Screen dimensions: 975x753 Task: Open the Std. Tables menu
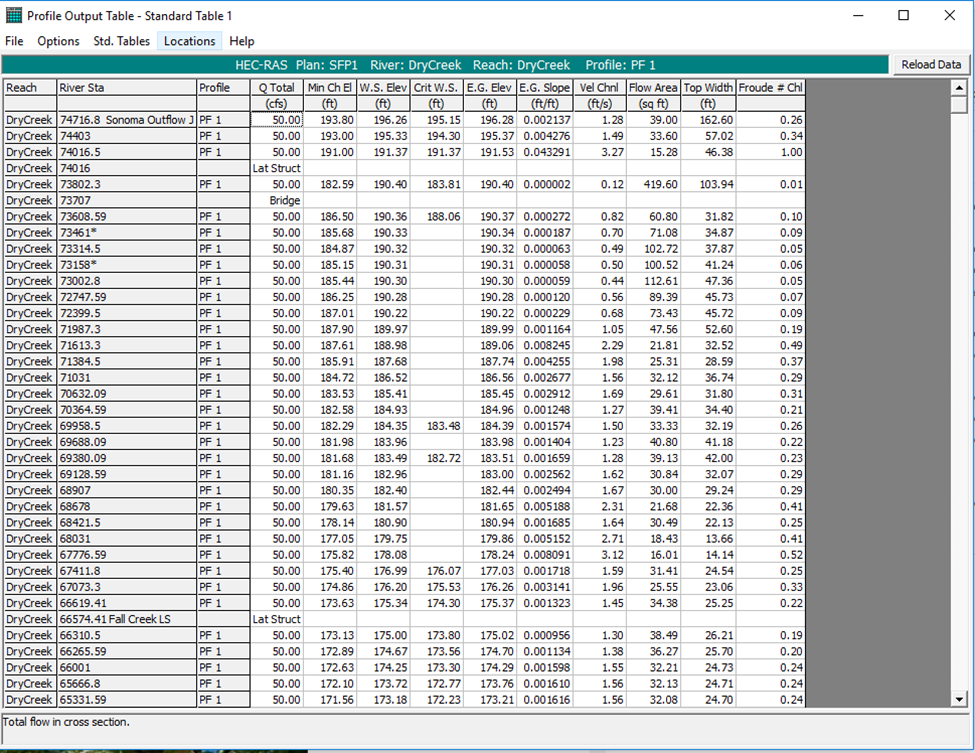121,41
